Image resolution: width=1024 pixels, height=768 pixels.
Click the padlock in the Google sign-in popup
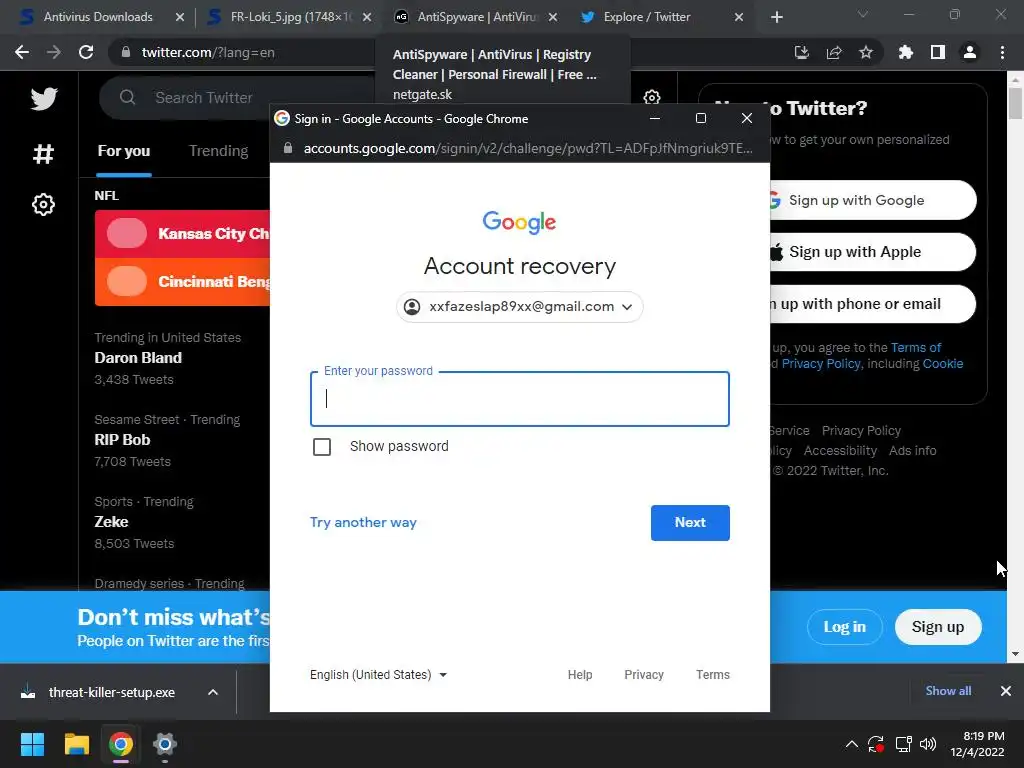[288, 148]
